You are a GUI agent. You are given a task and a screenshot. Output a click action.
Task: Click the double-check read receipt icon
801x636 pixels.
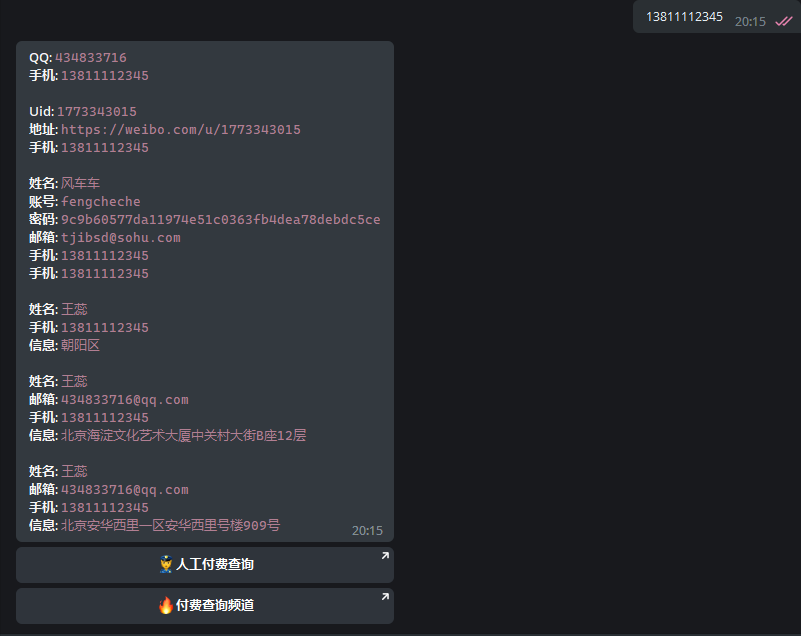point(783,21)
